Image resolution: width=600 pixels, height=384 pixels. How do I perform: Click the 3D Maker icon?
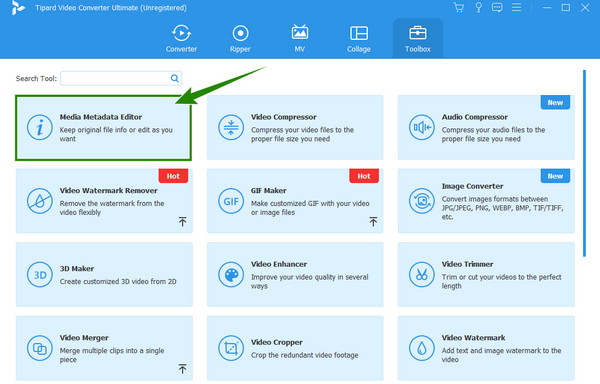click(40, 275)
